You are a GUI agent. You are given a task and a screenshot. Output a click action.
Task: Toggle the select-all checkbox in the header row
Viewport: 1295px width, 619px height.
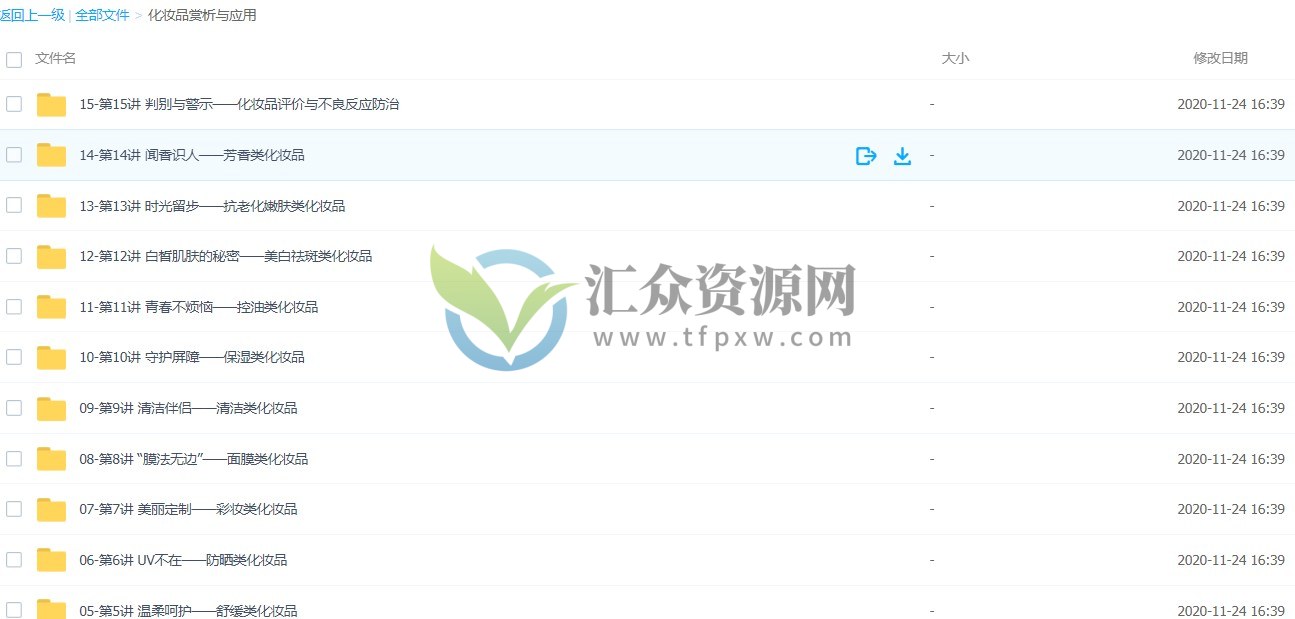14,59
